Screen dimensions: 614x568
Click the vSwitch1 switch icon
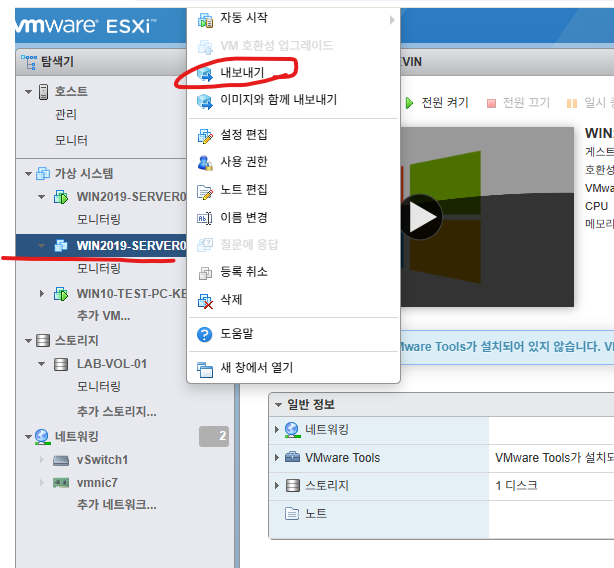(61, 460)
